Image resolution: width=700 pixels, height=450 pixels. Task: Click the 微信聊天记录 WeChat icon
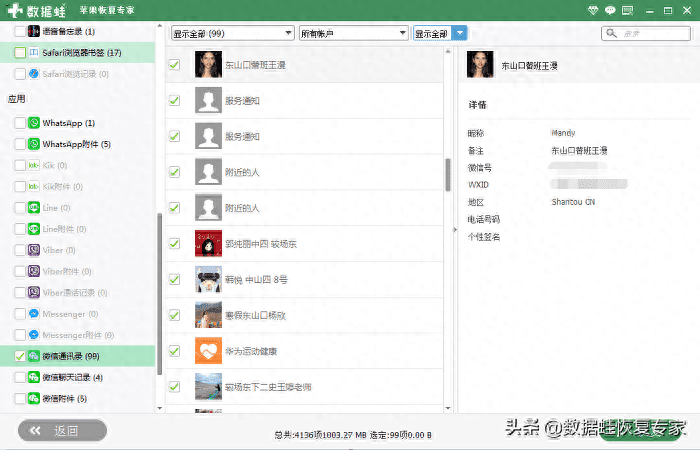(34, 377)
